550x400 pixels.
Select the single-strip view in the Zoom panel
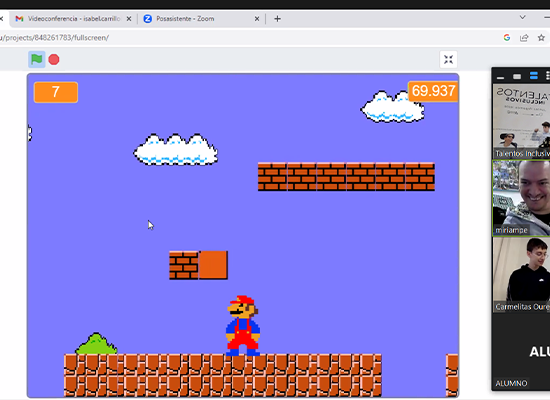point(517,76)
